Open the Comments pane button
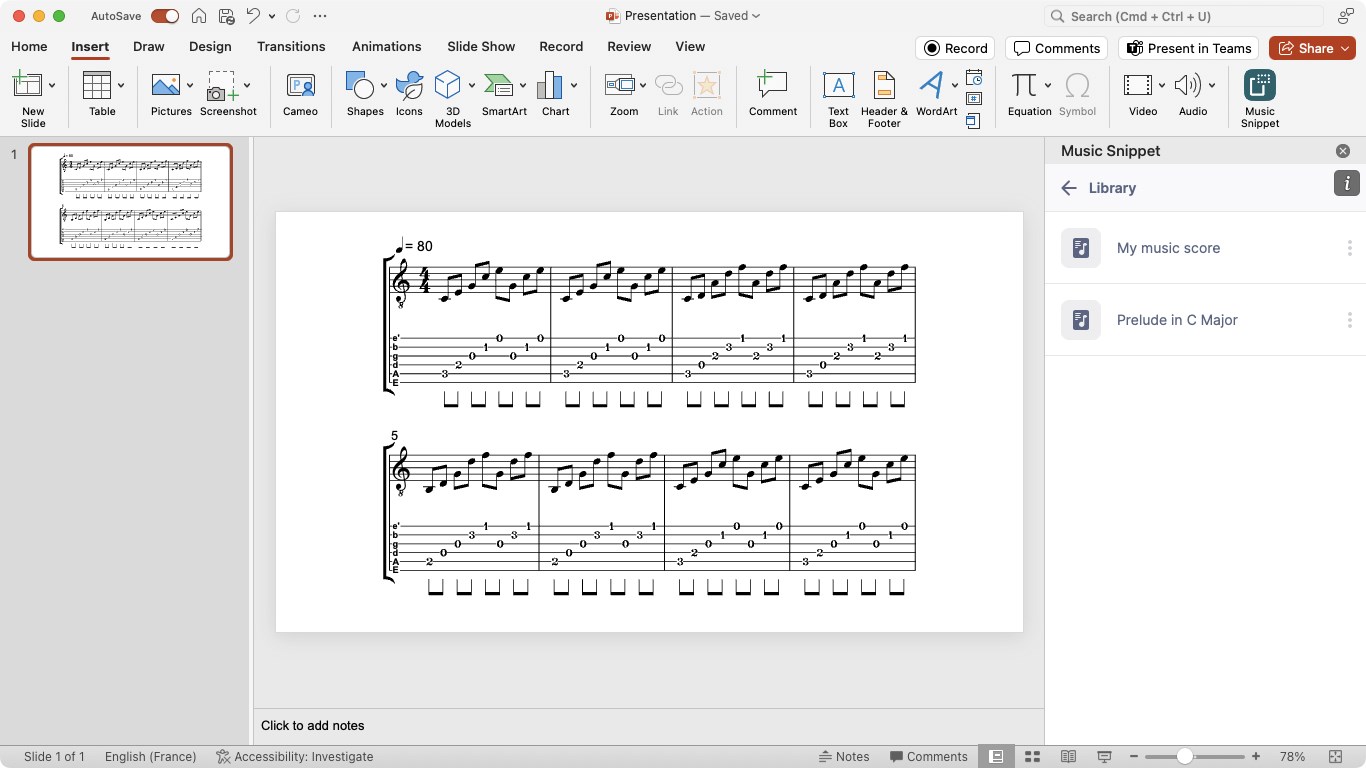Image resolution: width=1366 pixels, height=768 pixels. [1058, 48]
